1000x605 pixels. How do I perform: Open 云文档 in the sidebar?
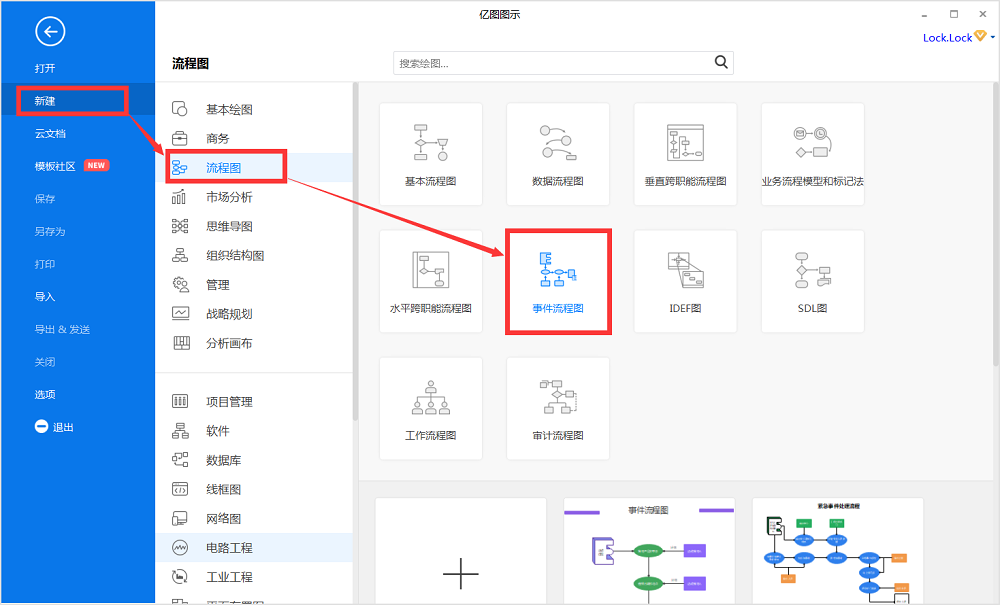point(50,134)
